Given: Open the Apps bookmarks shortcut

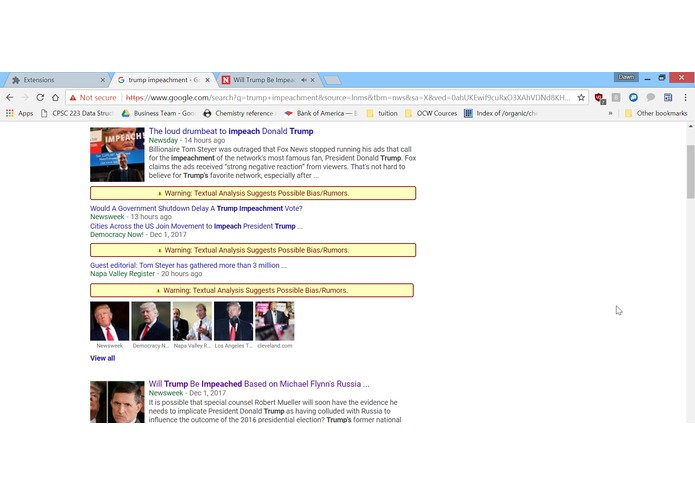Looking at the screenshot, I should click(20, 113).
